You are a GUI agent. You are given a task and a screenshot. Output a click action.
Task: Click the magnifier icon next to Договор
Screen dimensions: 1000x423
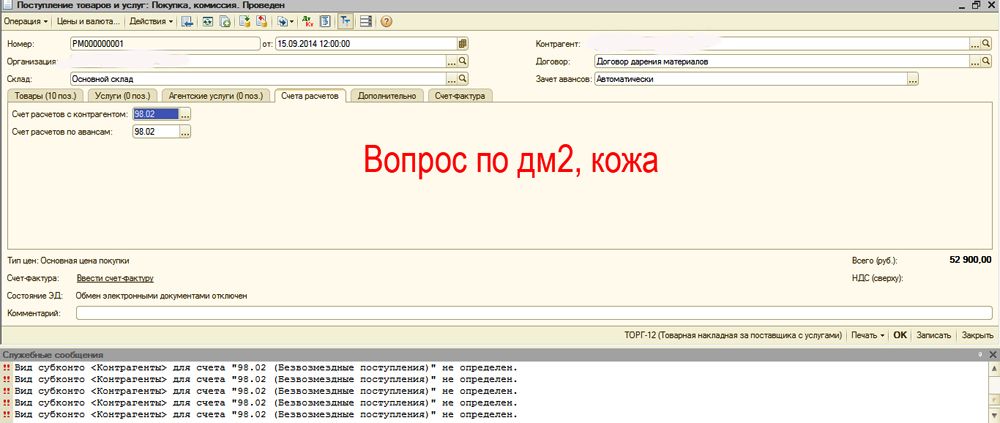click(x=986, y=61)
